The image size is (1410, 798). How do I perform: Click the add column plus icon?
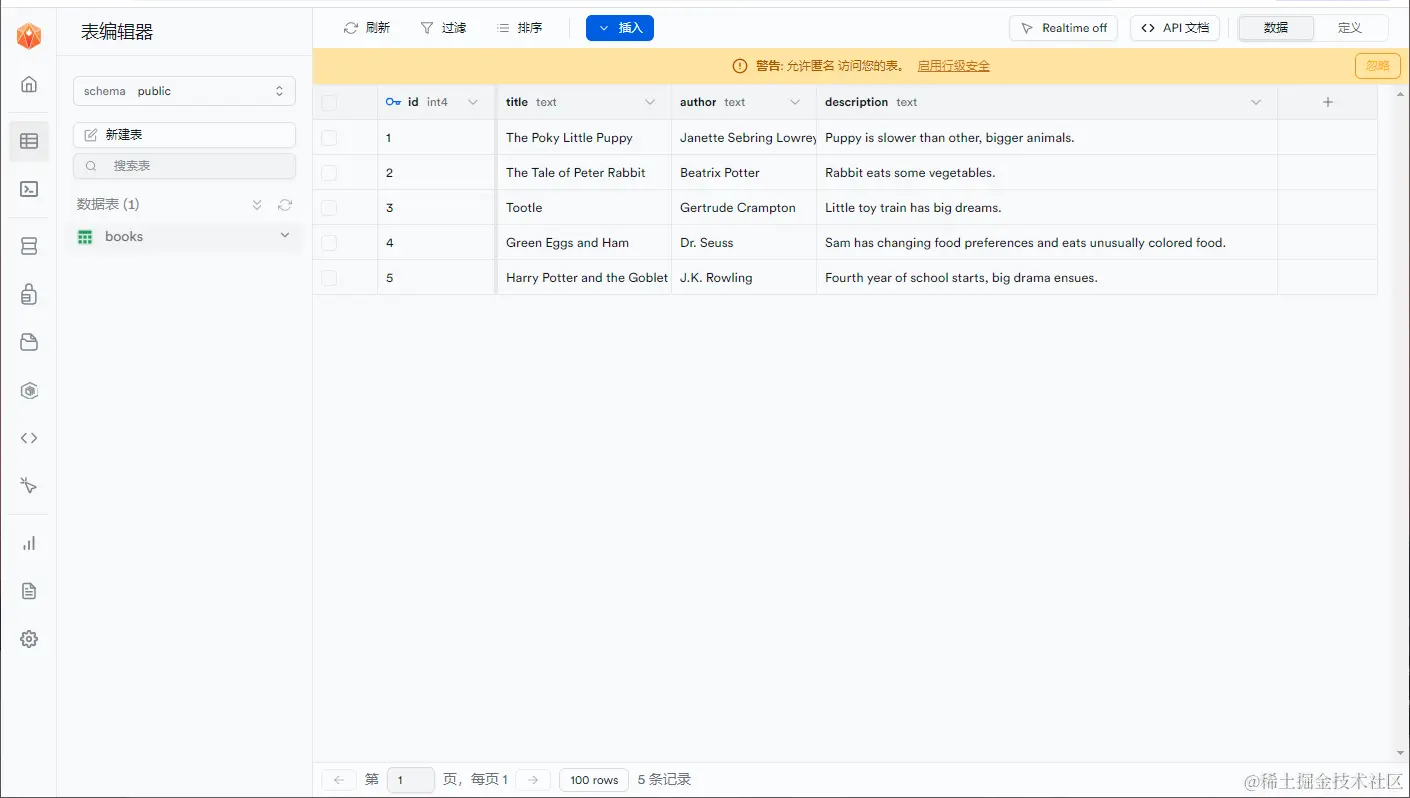1328,102
